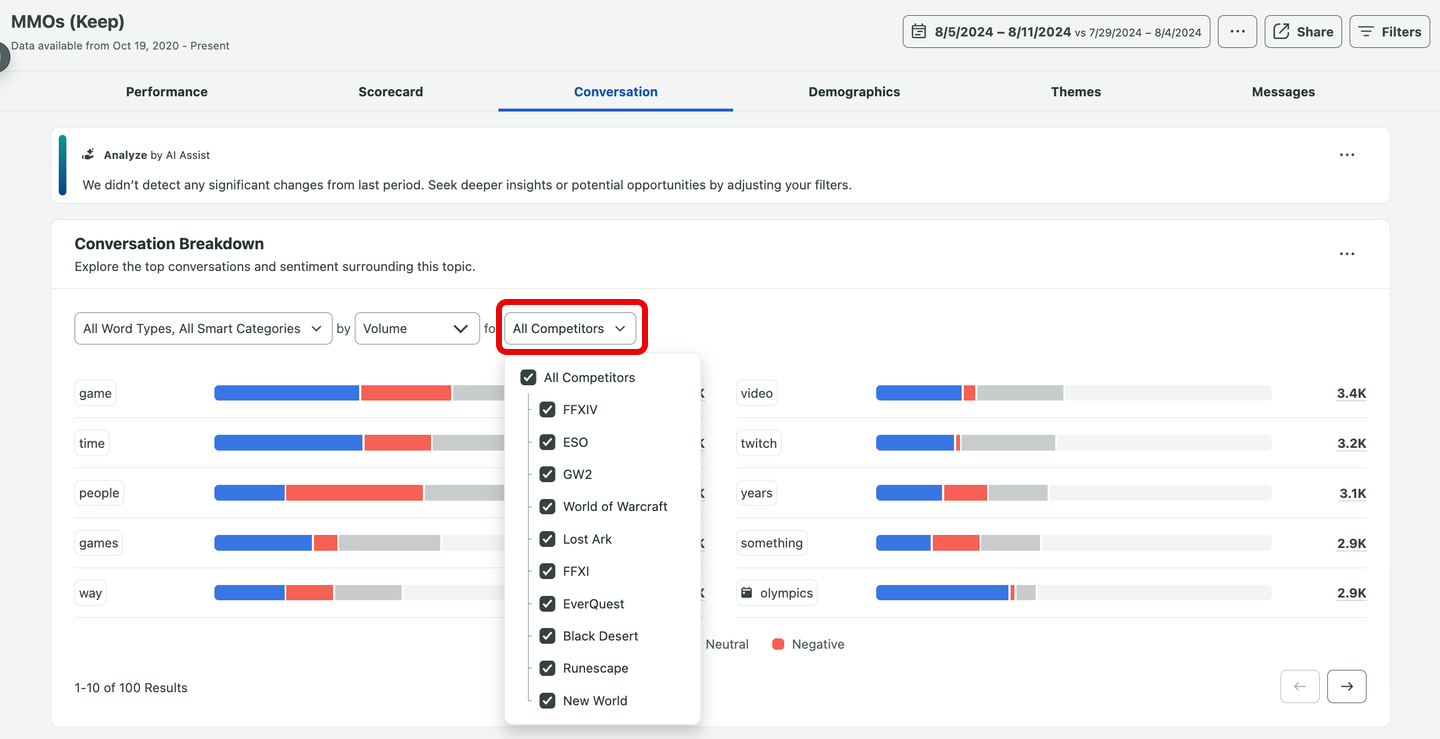Open the Filters panel

click(x=1389, y=31)
